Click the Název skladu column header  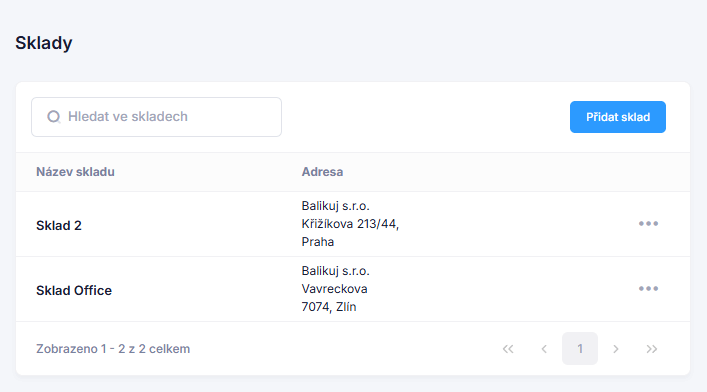75,172
